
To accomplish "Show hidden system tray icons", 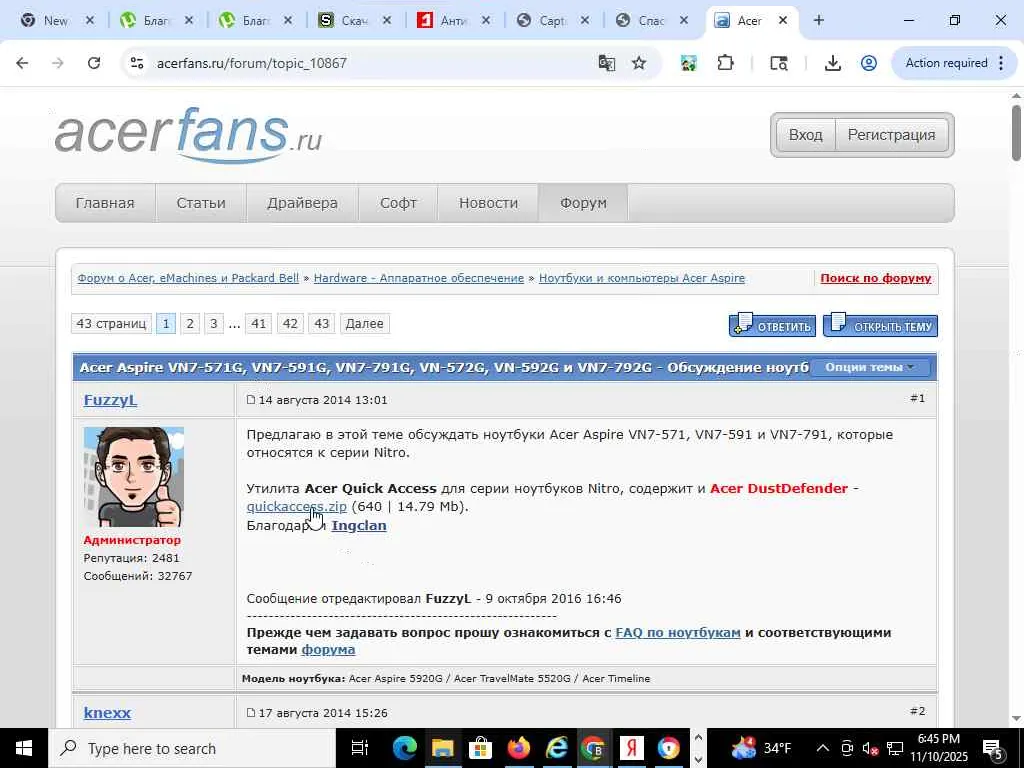I will click(x=823, y=748).
